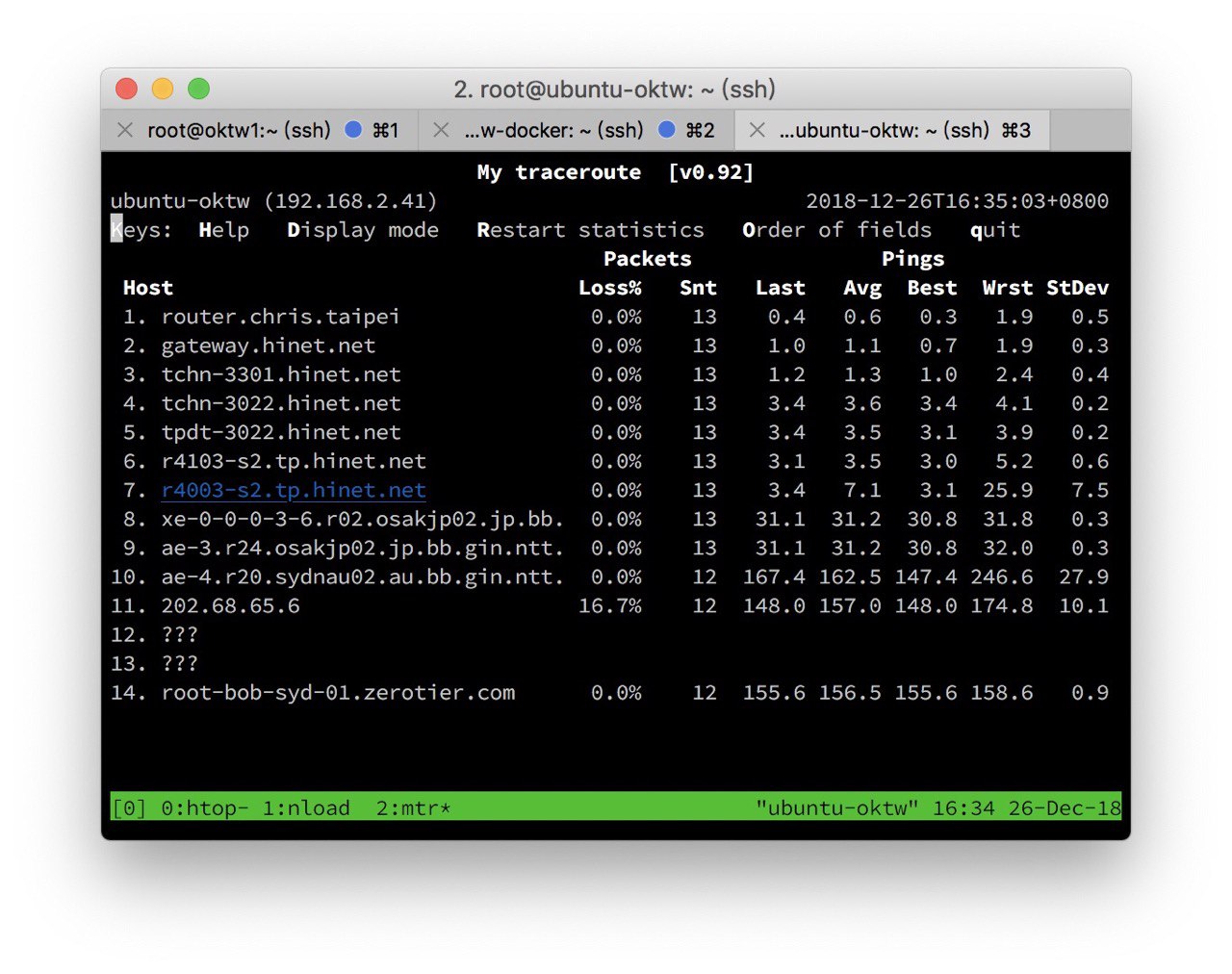1232x974 pixels.
Task: Click the My traceroute [v0.92] title
Action: pyautogui.click(x=616, y=172)
